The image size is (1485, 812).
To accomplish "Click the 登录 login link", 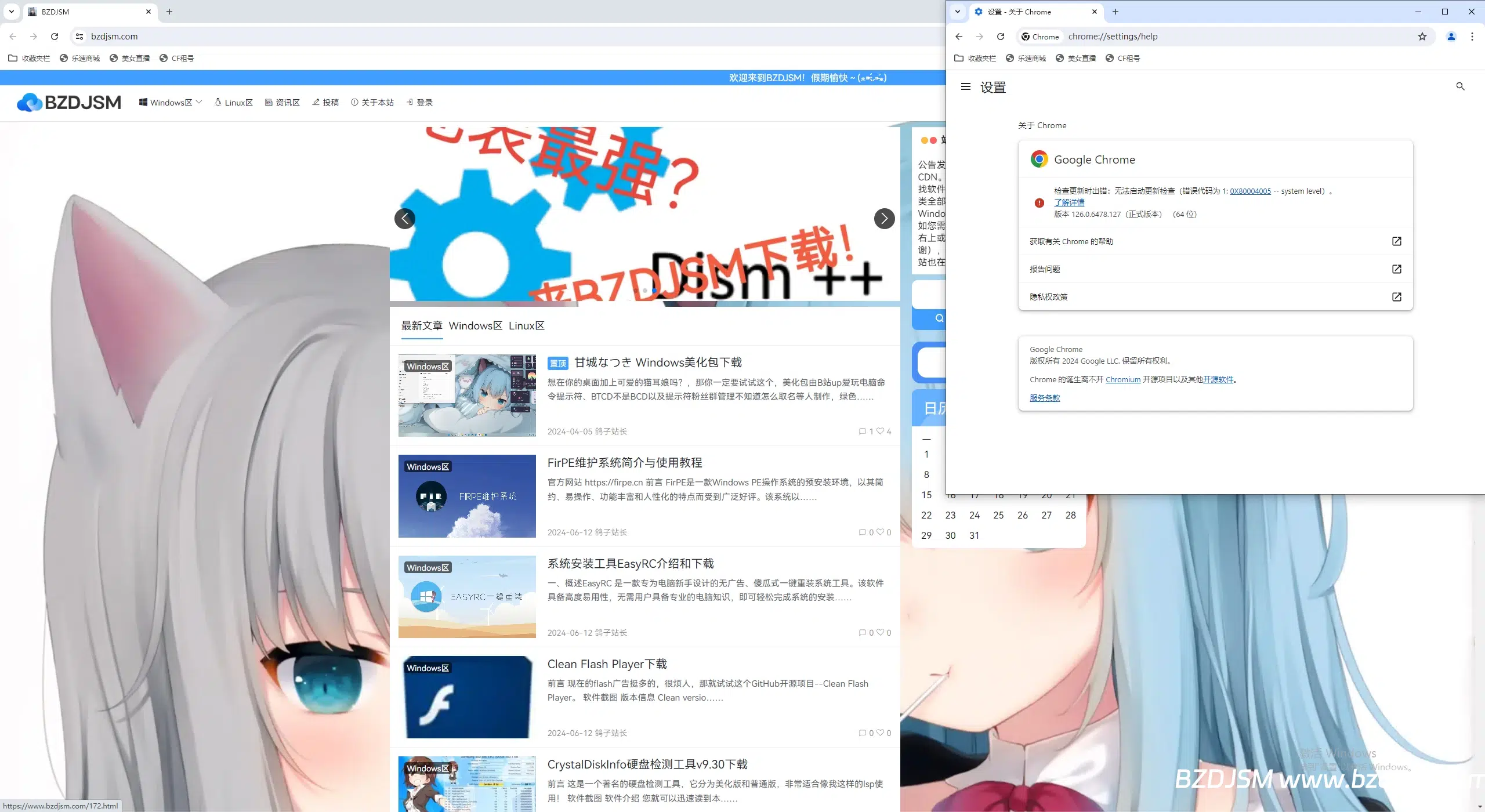I will [x=419, y=102].
